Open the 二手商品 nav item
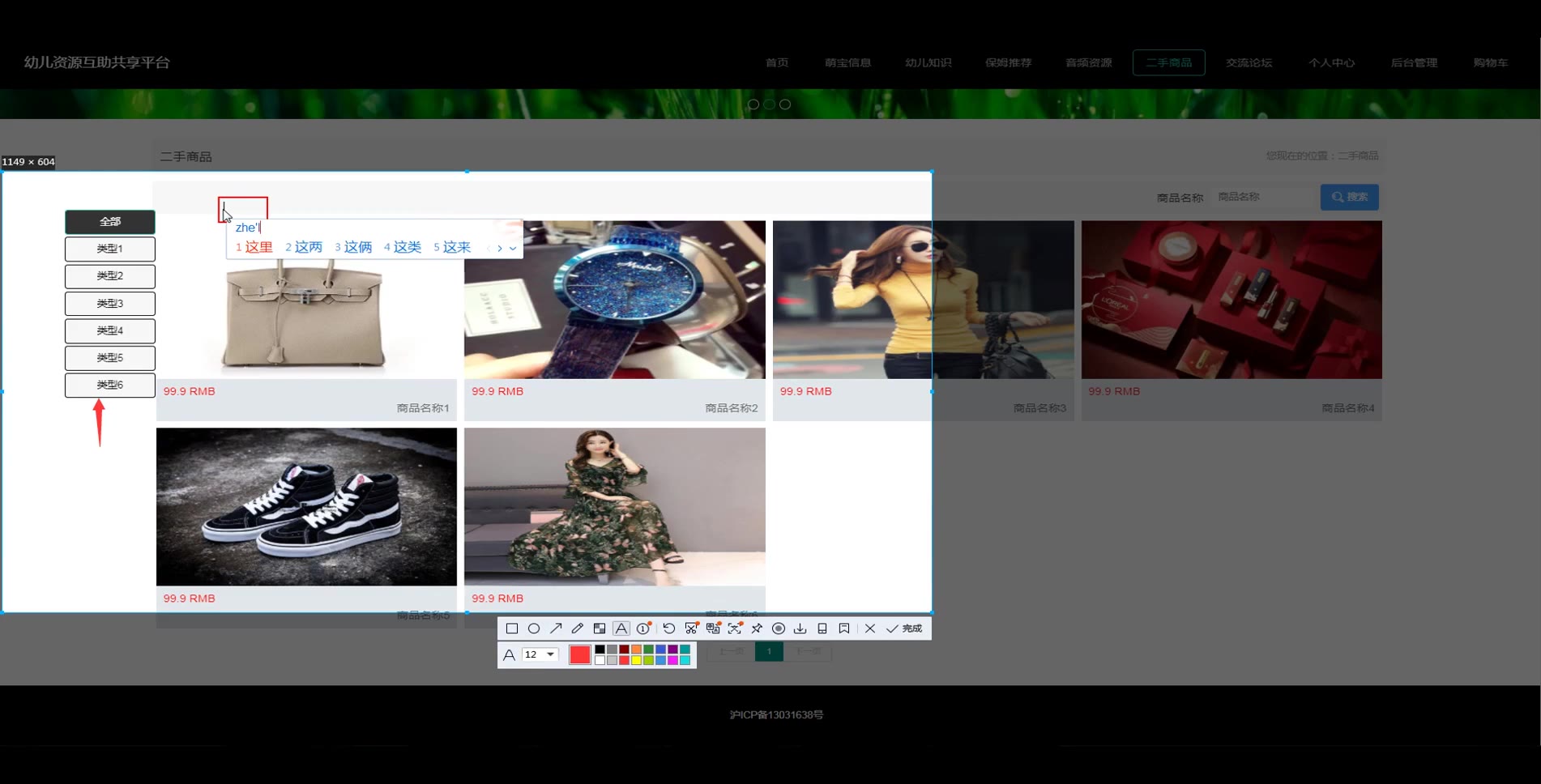 pyautogui.click(x=1168, y=62)
